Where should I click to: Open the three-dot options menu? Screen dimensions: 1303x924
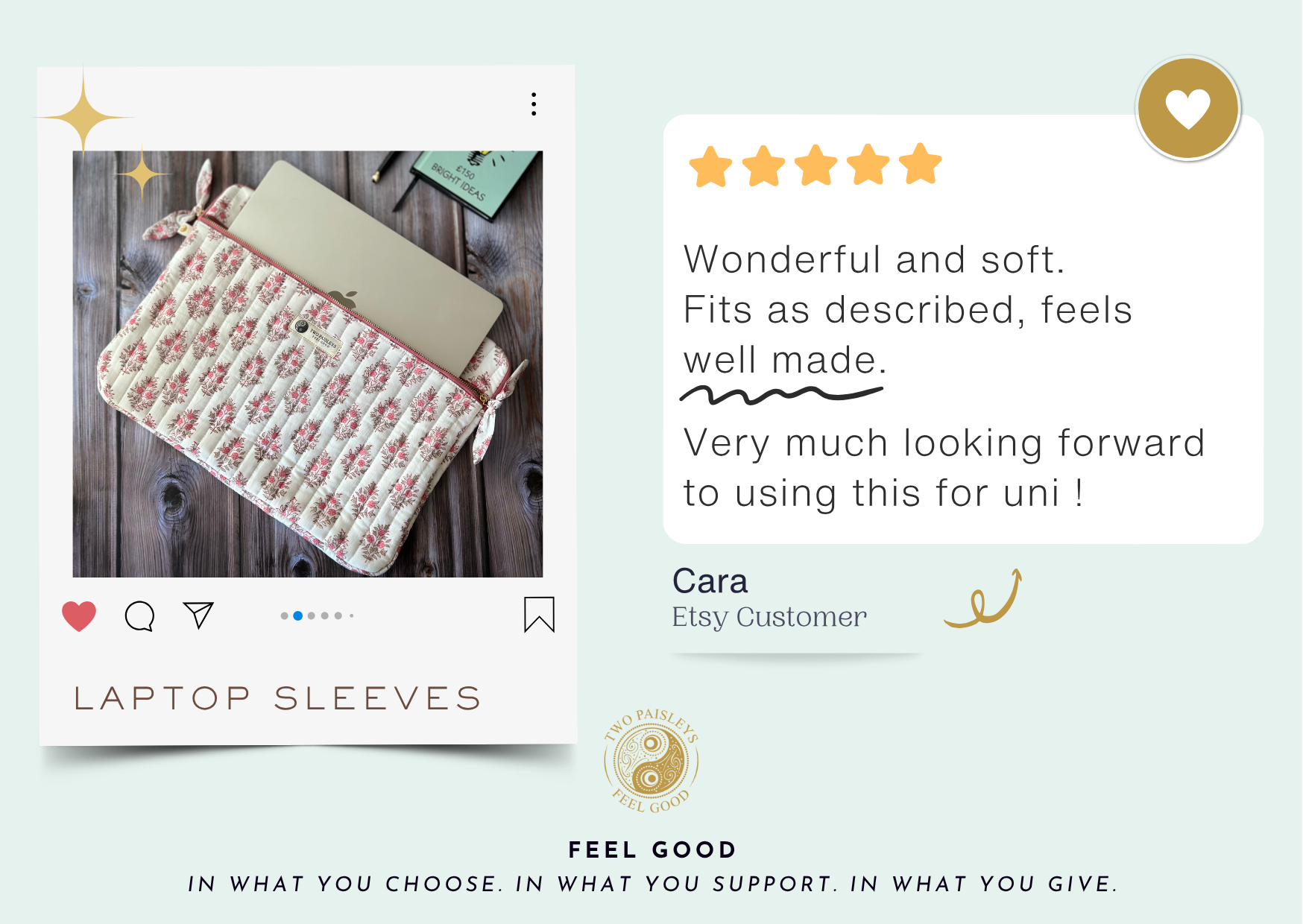[534, 104]
